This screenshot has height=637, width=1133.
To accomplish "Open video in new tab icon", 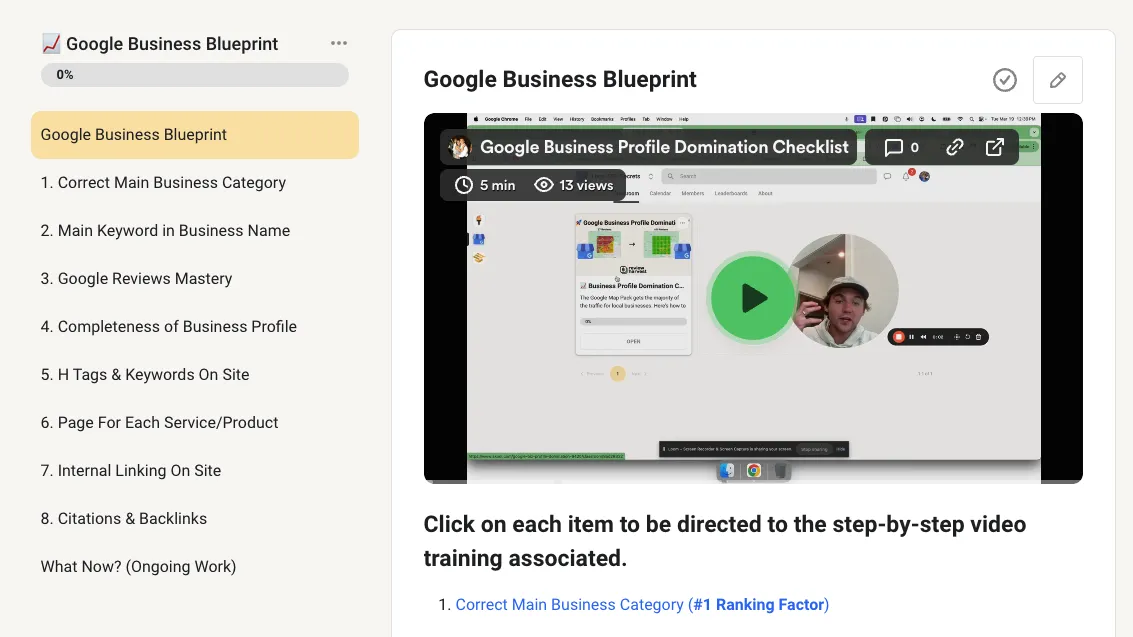I will (x=995, y=147).
